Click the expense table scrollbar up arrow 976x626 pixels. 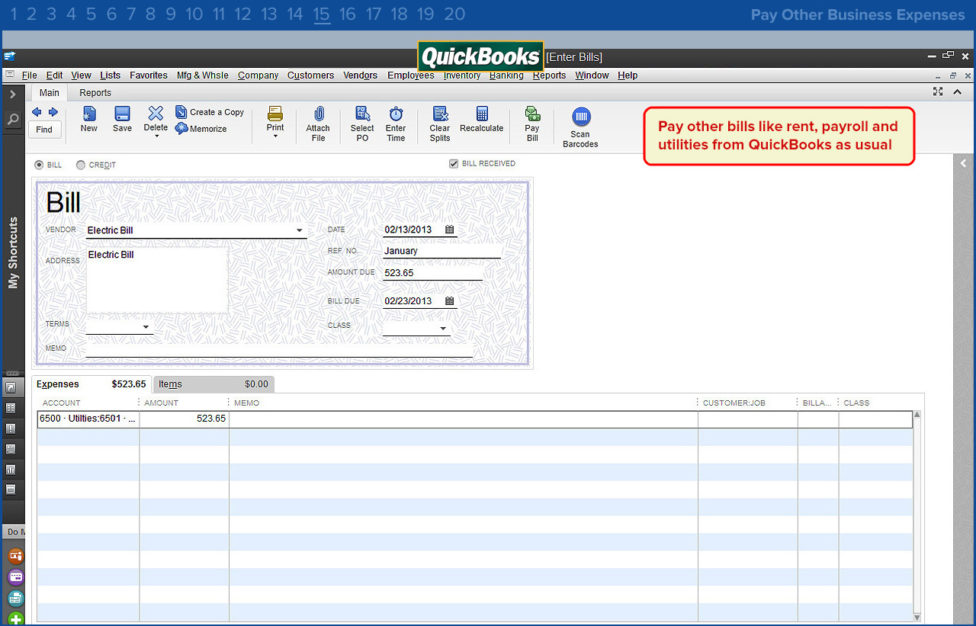tap(916, 415)
